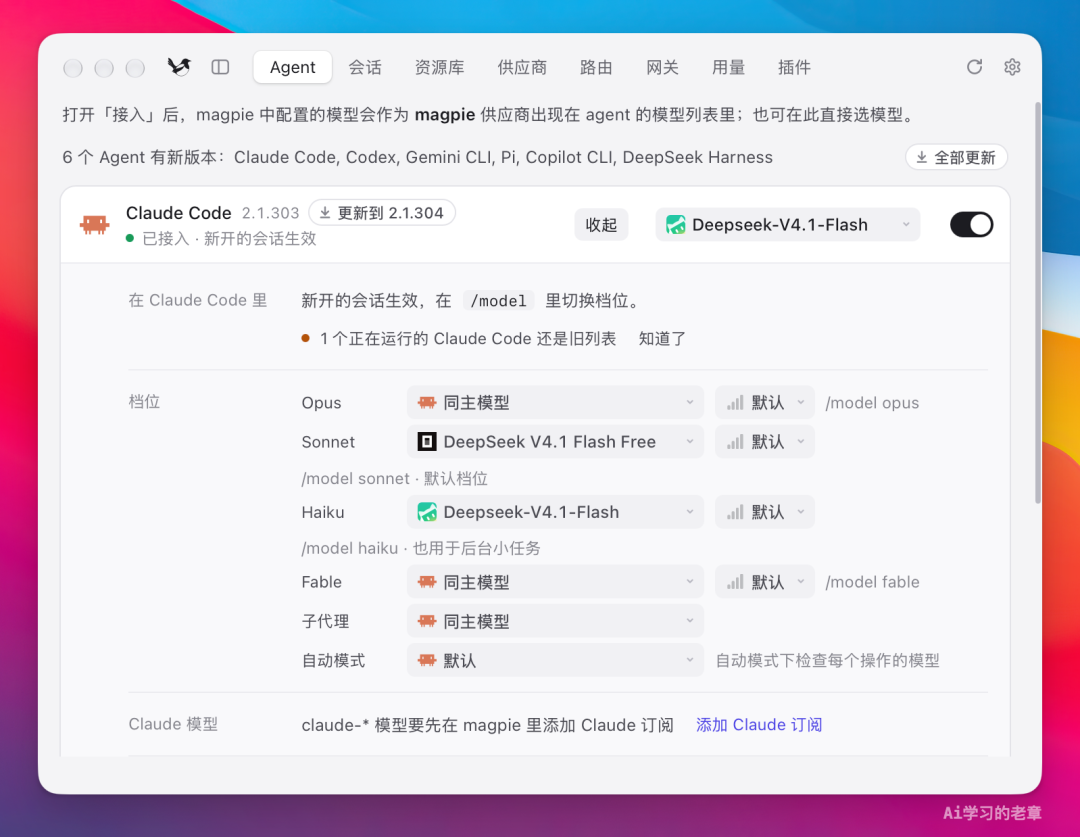Open the Deepseek-V4.1-Flash main model dropdown
Image resolution: width=1080 pixels, height=837 pixels.
tap(787, 225)
